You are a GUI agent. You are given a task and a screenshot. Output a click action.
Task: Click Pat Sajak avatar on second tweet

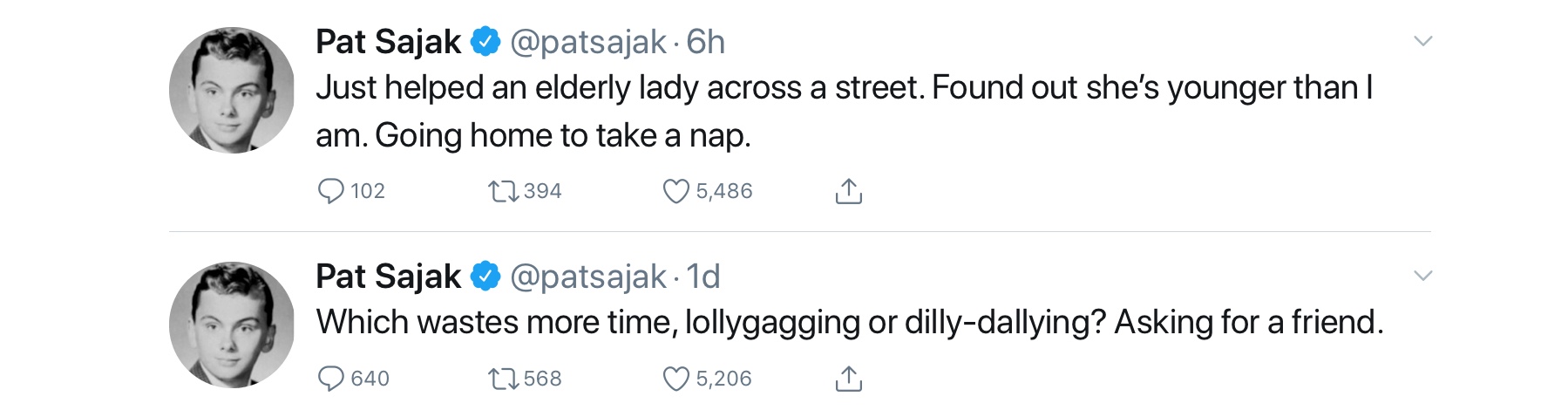coord(232,325)
